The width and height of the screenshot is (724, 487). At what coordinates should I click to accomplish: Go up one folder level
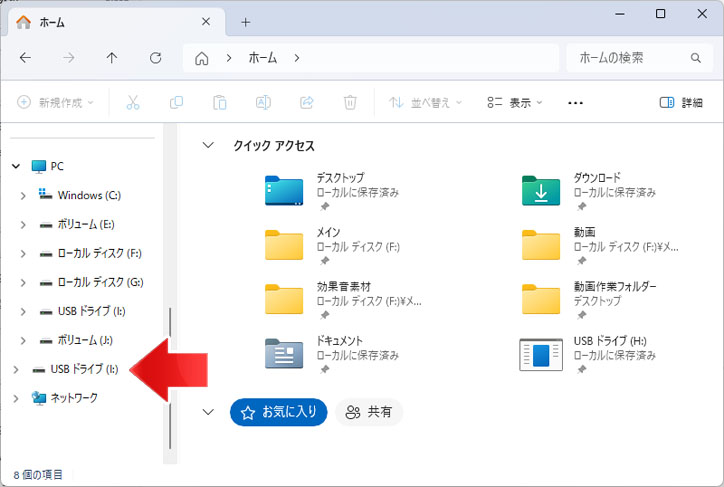click(x=112, y=58)
